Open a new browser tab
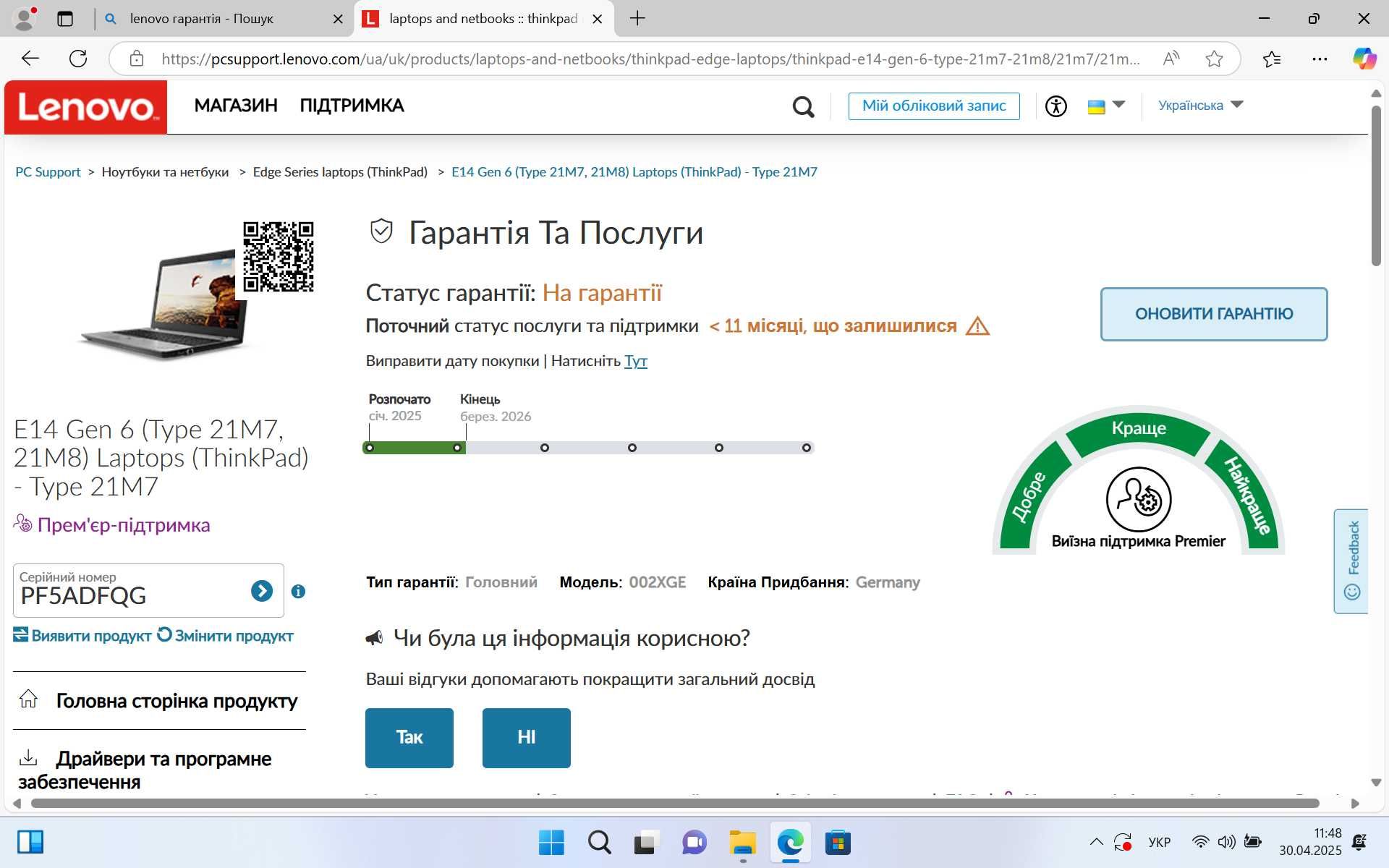This screenshot has height=868, width=1389. coord(637,19)
